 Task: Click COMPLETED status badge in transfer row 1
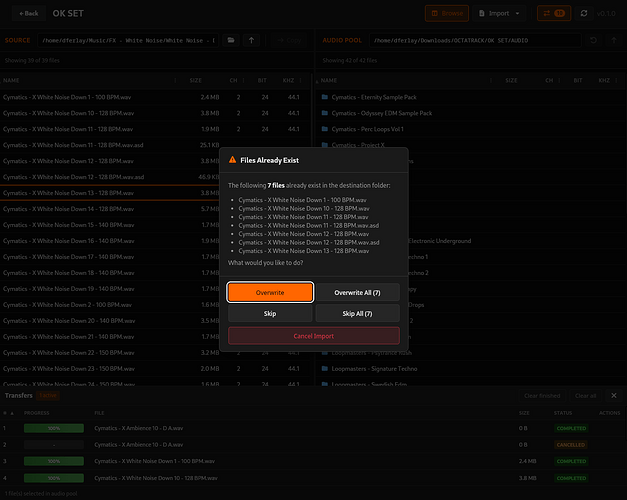coord(571,428)
